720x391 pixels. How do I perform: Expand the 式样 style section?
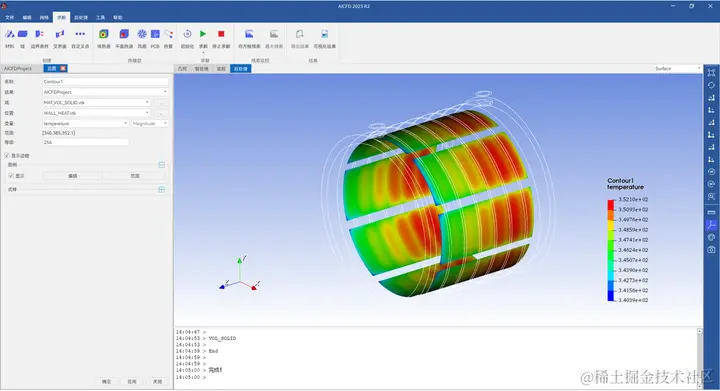point(162,190)
